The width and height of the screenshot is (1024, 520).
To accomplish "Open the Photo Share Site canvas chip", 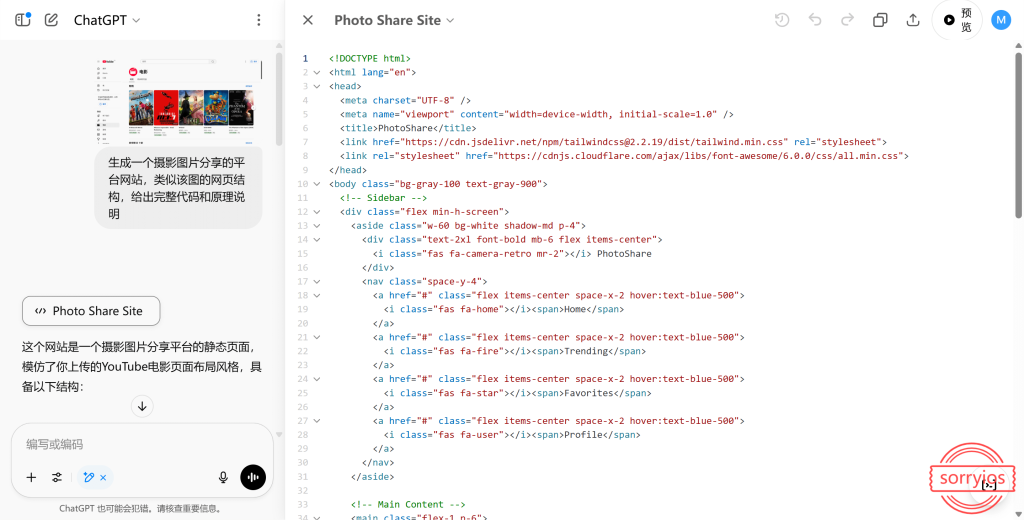I will tap(91, 311).
